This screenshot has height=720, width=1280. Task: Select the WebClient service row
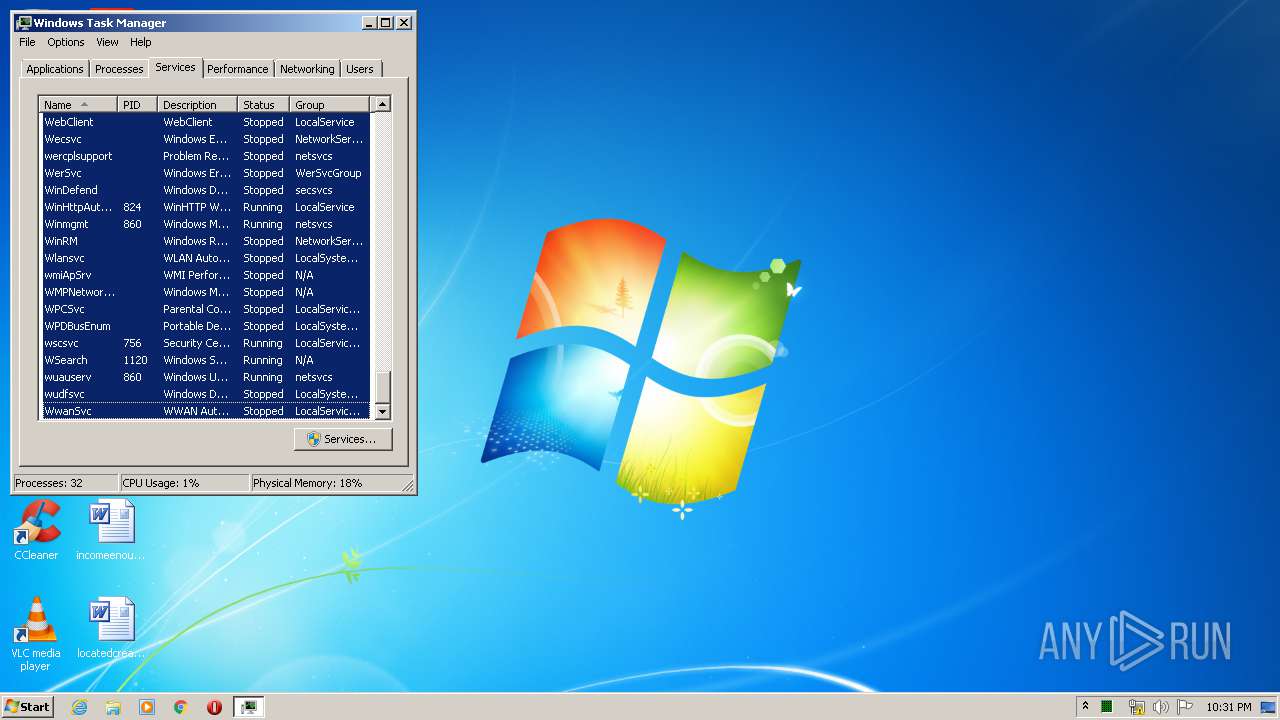coord(205,122)
